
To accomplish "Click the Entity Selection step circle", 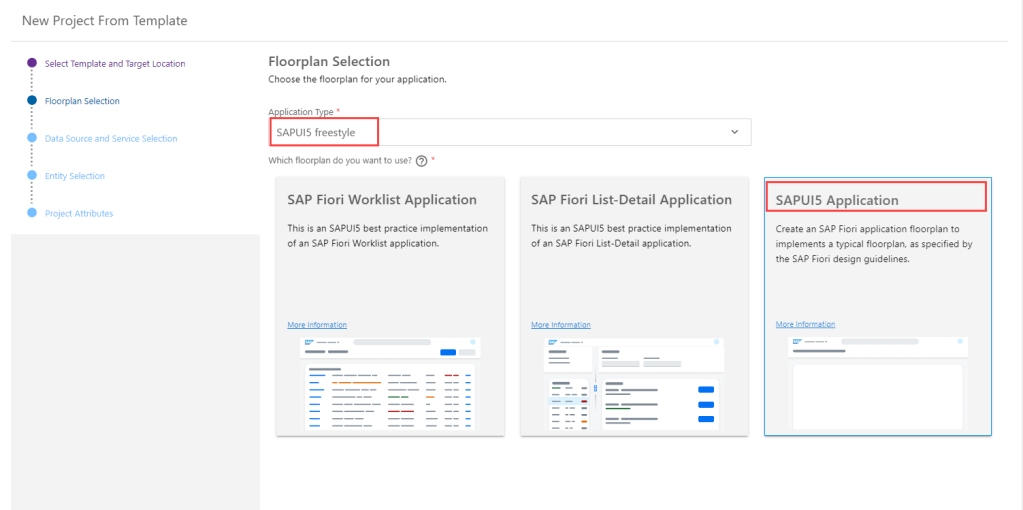I will 32,176.
